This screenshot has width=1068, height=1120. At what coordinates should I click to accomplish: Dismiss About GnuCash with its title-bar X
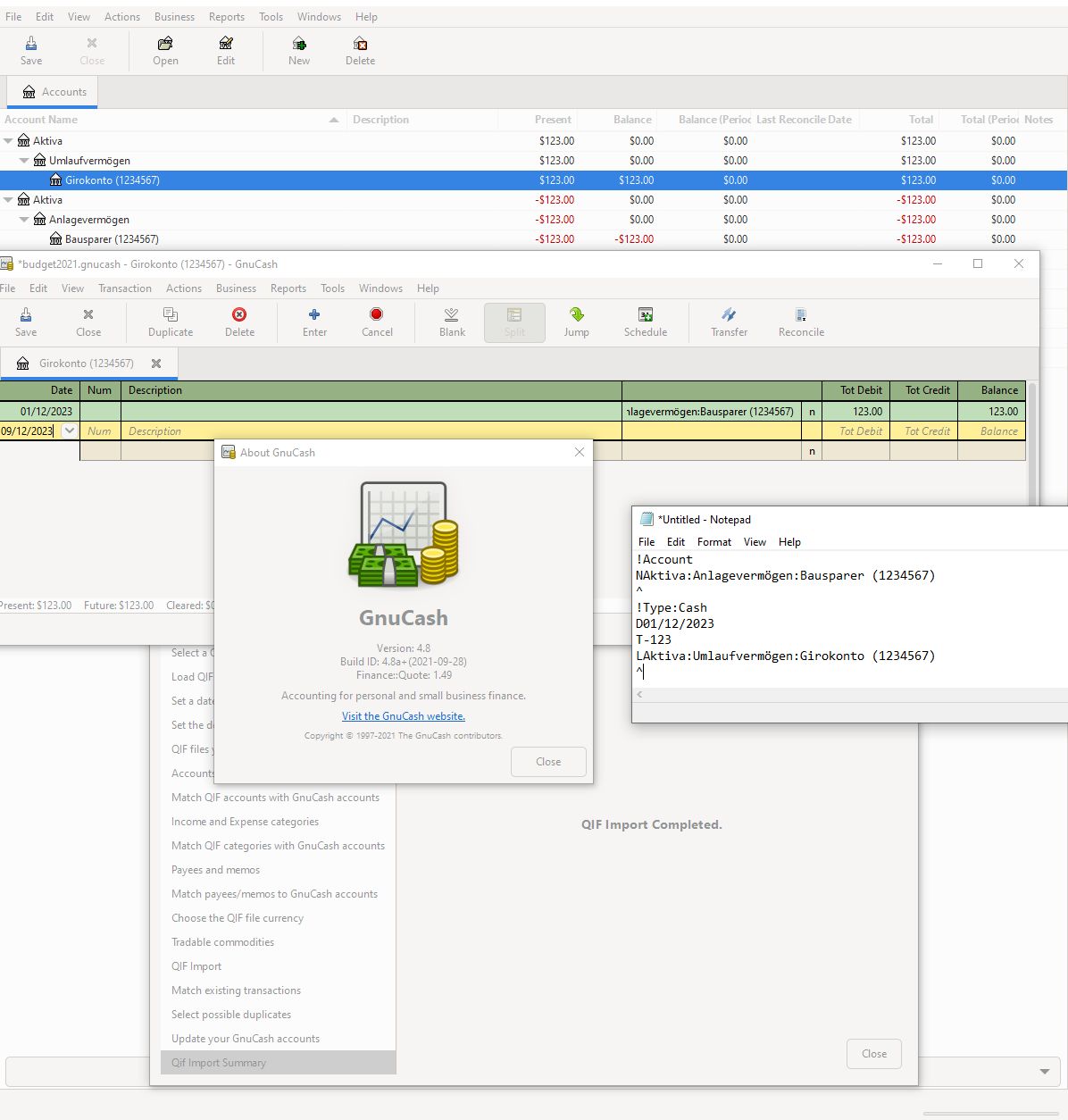click(x=579, y=452)
